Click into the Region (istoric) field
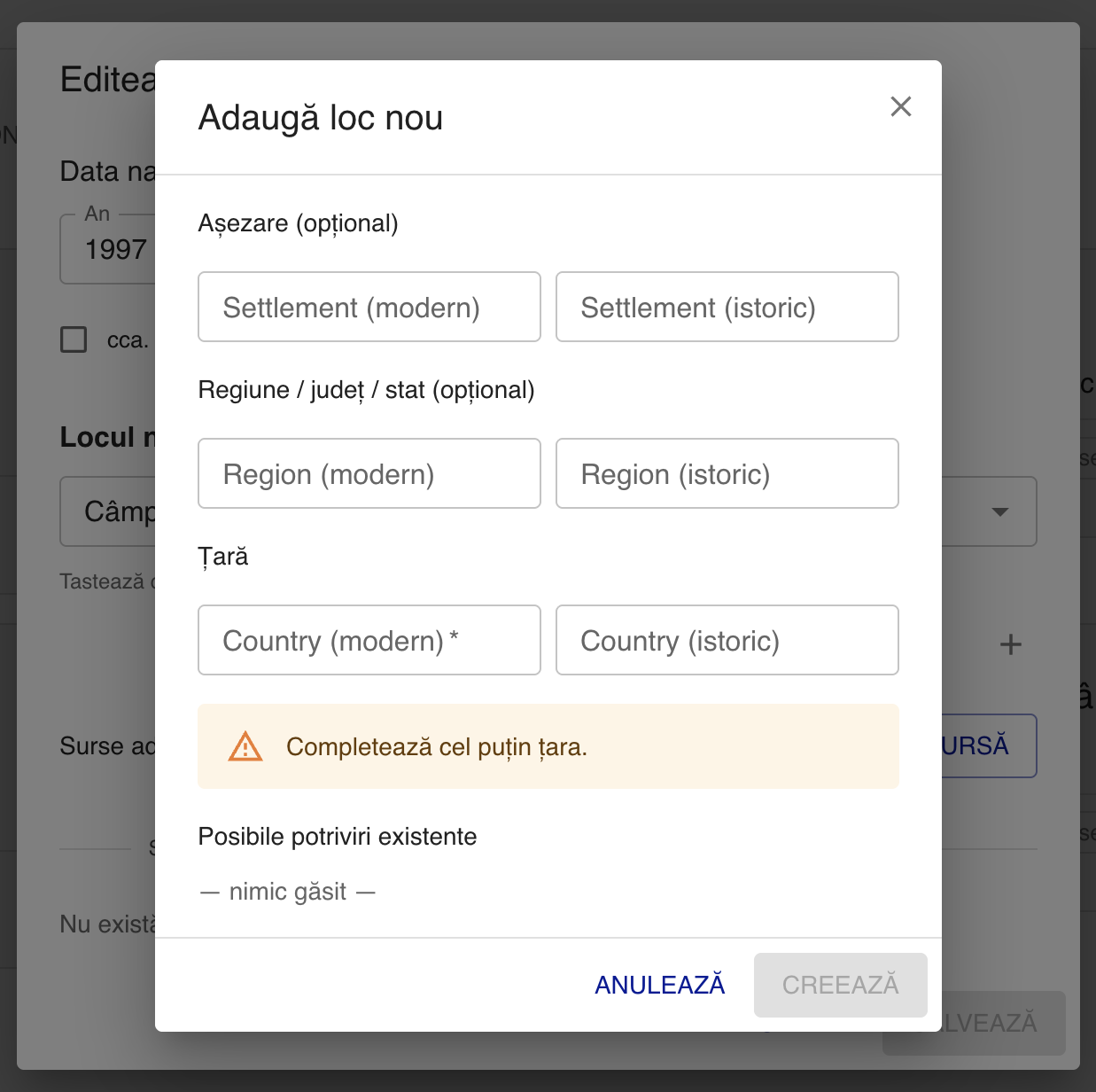 [727, 473]
